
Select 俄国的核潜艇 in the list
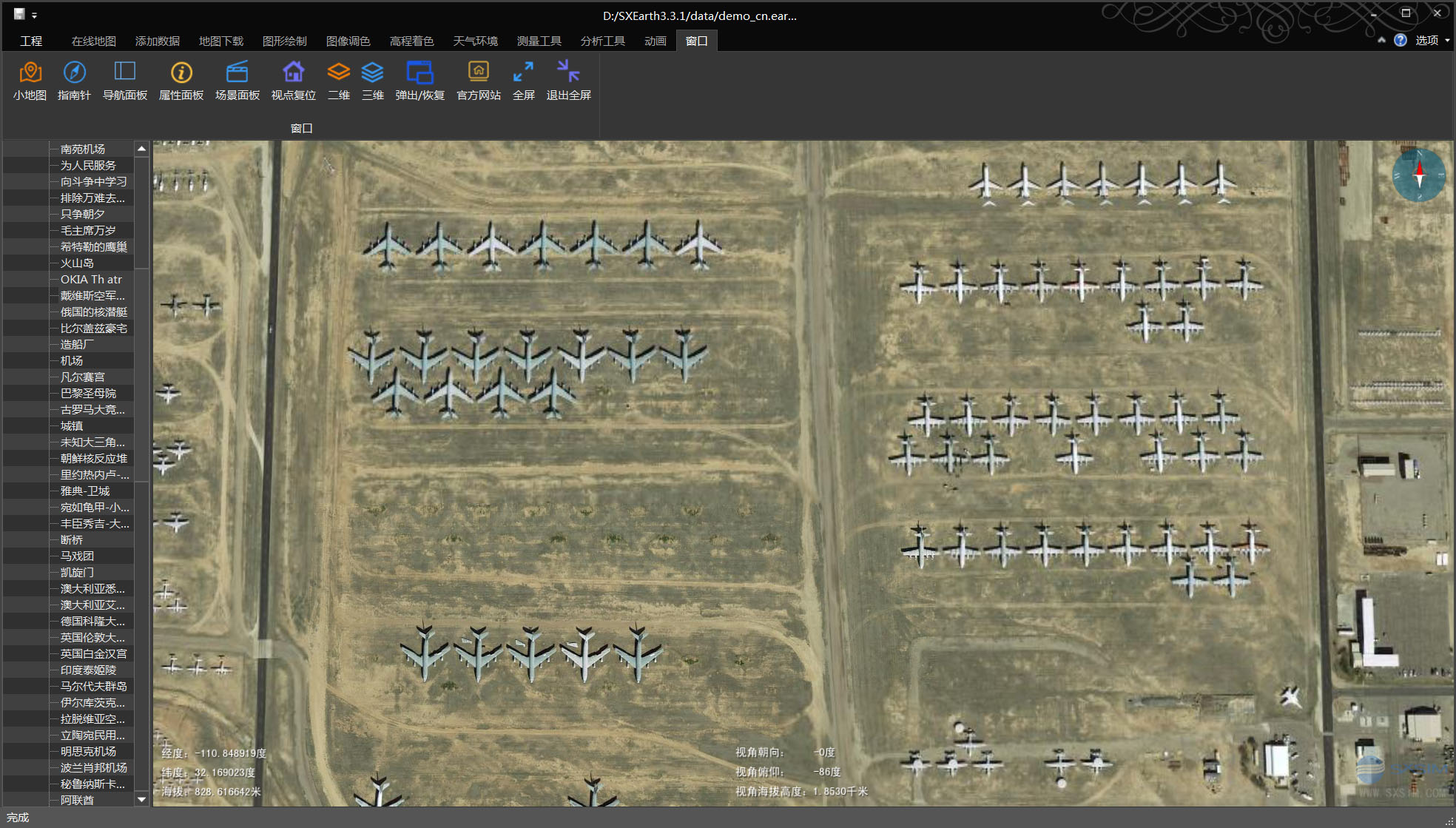pyautogui.click(x=94, y=312)
